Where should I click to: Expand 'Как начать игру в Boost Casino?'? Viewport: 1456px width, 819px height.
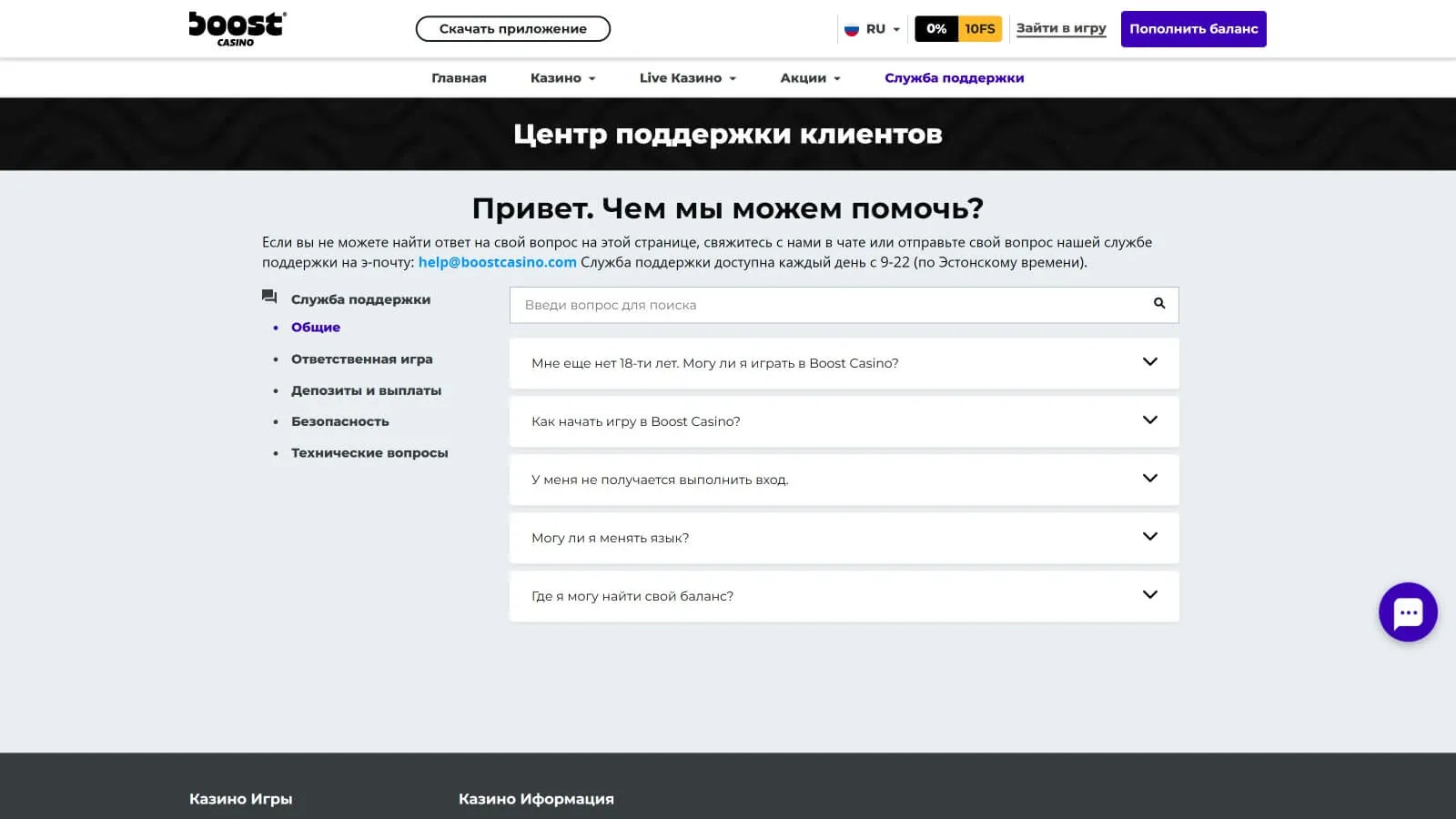[844, 421]
